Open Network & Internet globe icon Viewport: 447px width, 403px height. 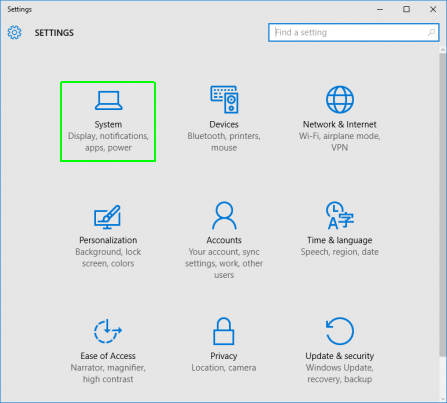pyautogui.click(x=340, y=100)
